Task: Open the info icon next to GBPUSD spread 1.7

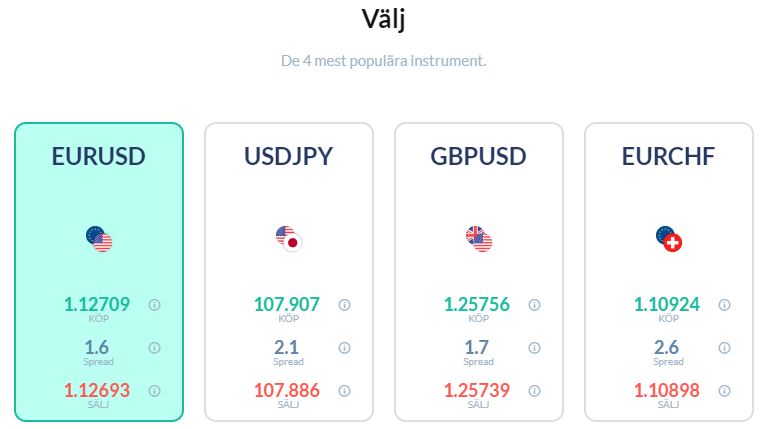Action: coord(534,348)
